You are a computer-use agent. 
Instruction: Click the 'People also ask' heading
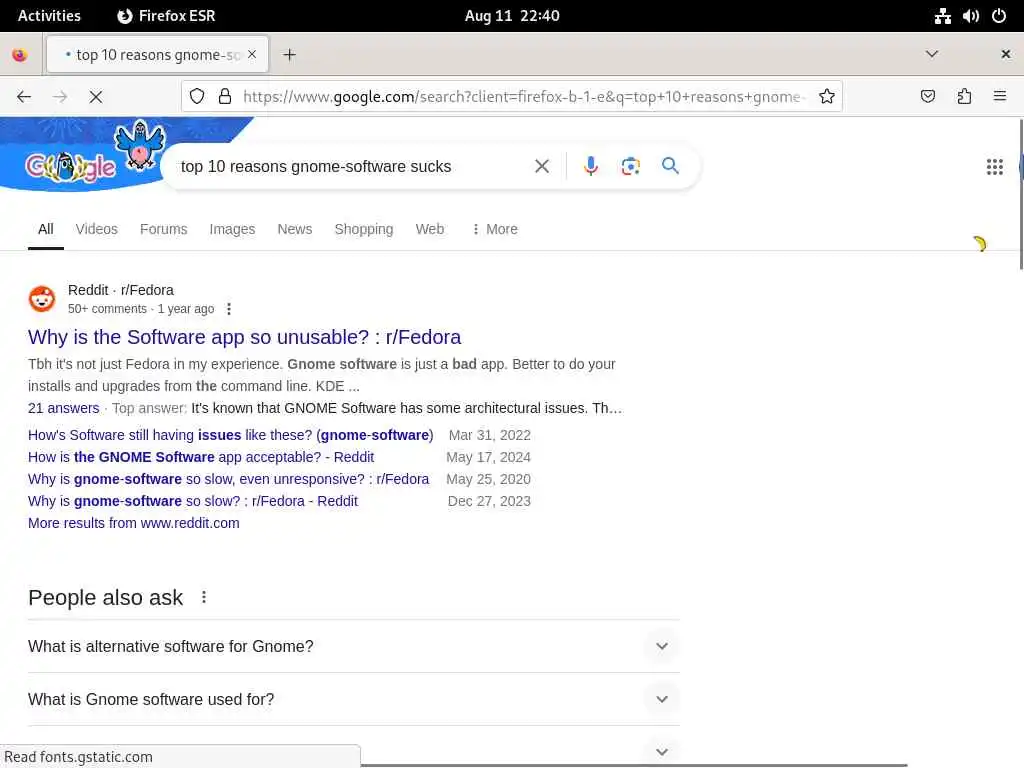tap(105, 598)
